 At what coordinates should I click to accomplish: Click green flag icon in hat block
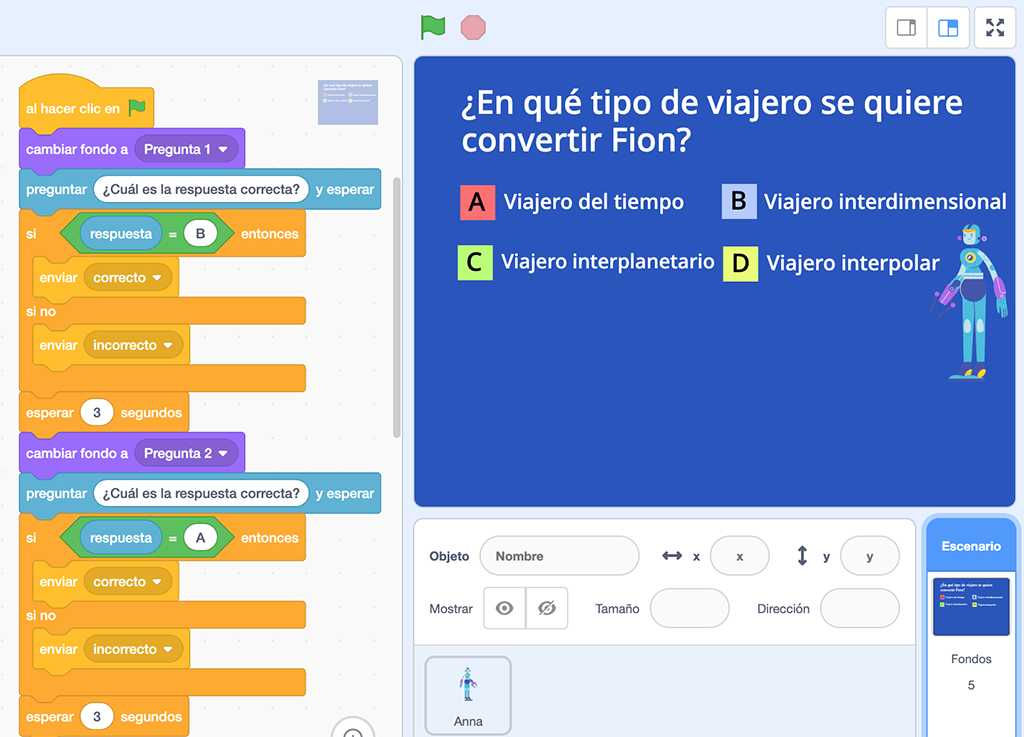(x=137, y=108)
